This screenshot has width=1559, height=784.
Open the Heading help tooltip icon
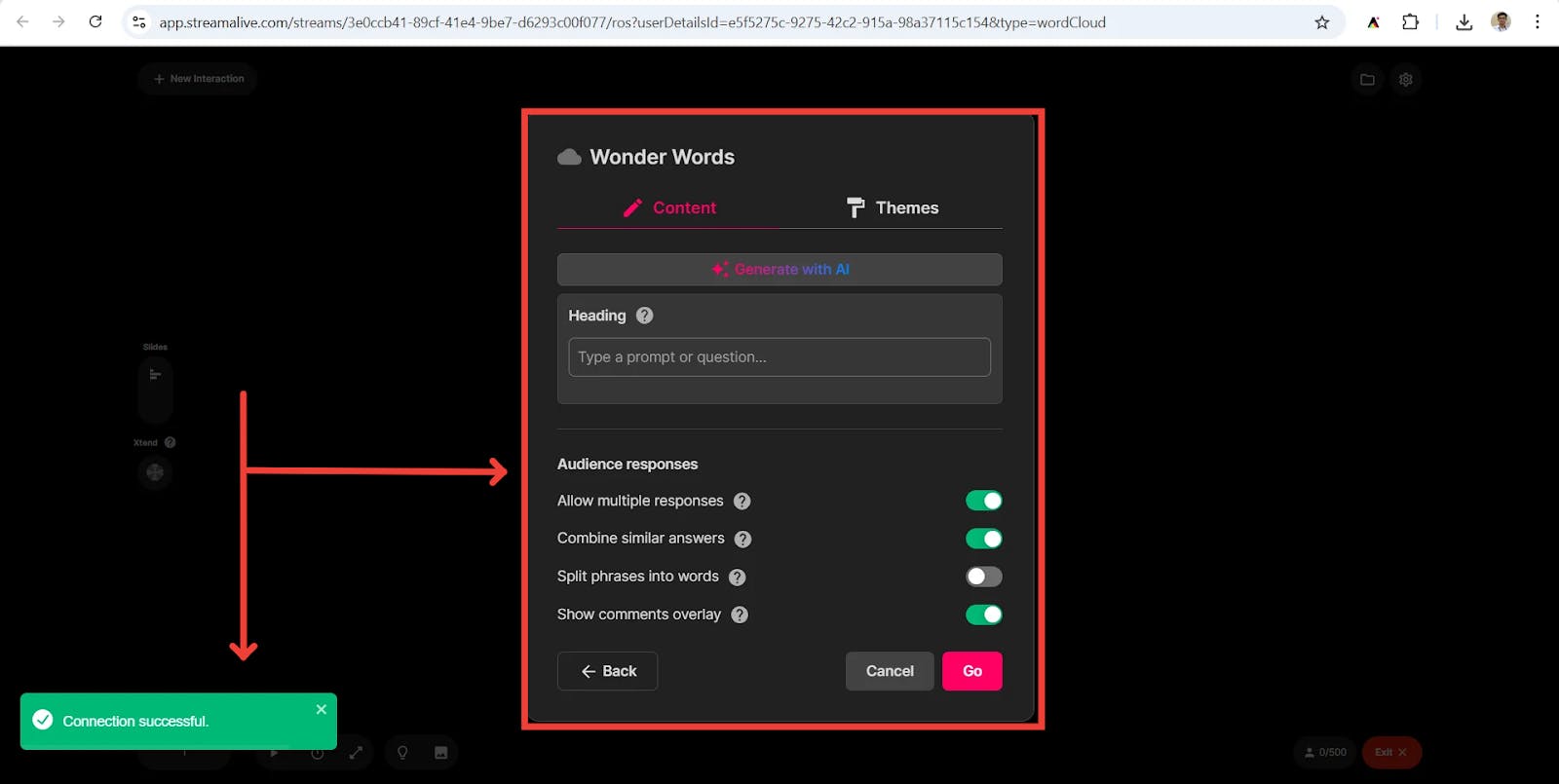point(645,316)
